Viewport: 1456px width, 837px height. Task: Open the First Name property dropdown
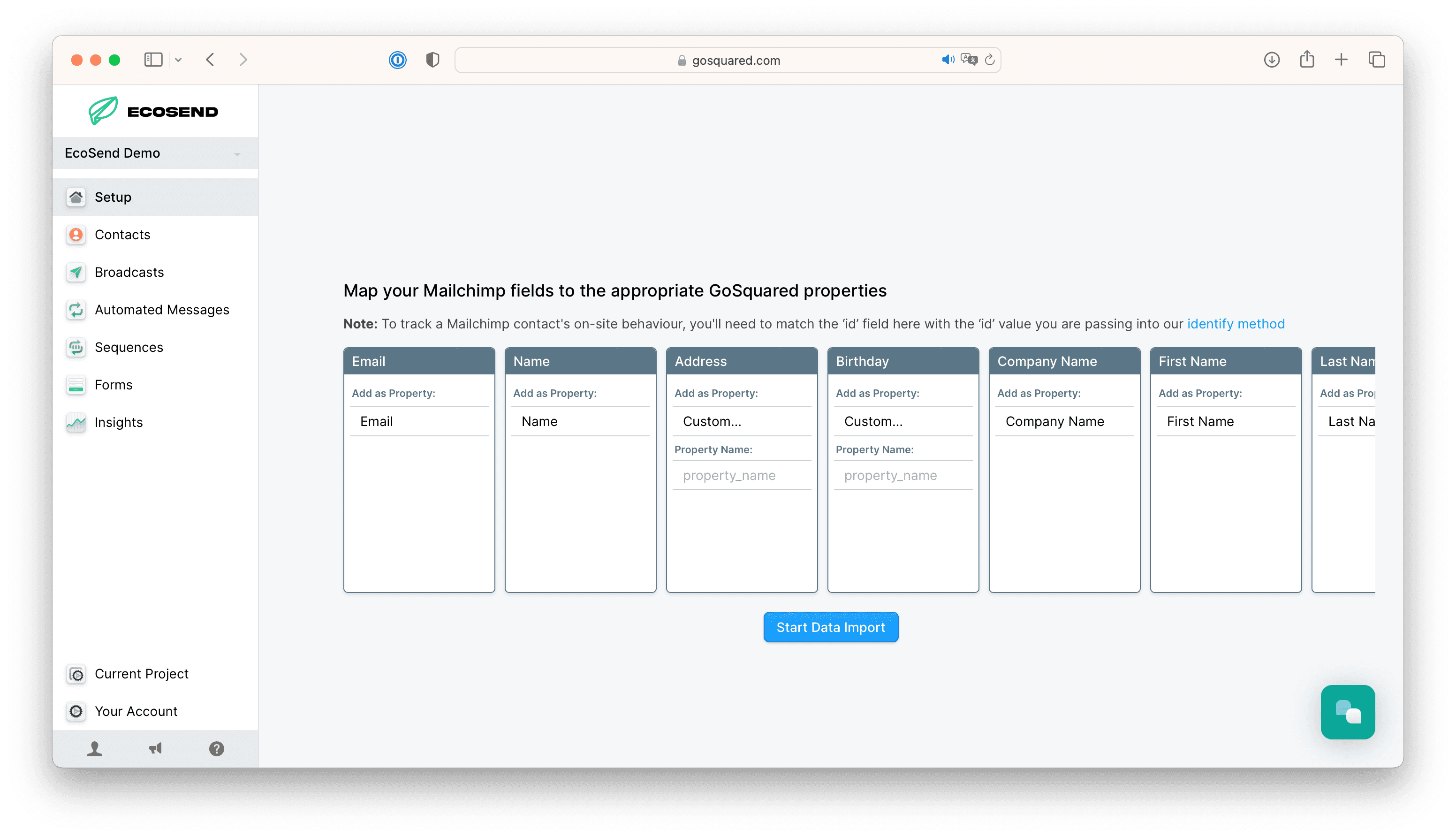pos(1226,421)
